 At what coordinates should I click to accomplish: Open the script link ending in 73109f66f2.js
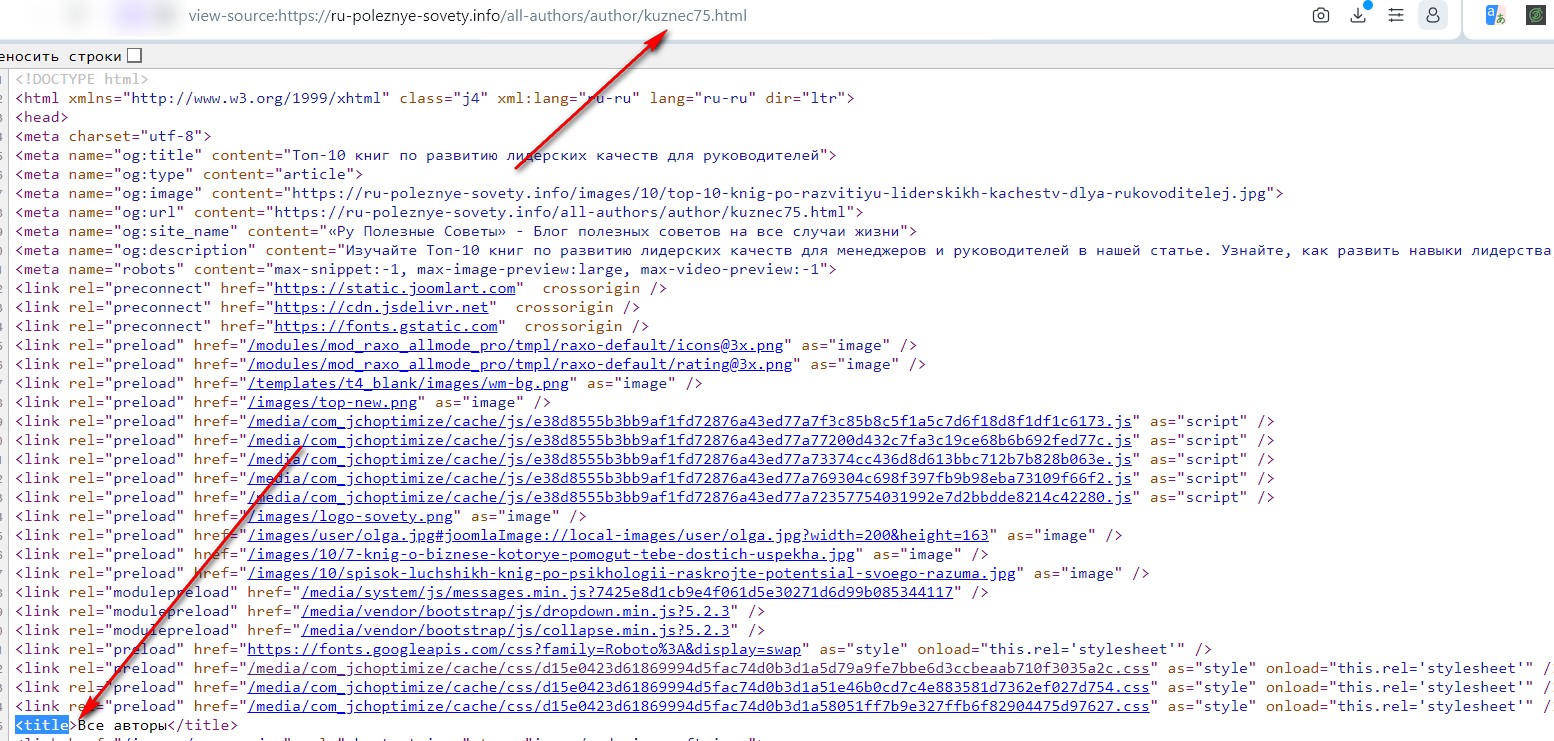[x=689, y=478]
